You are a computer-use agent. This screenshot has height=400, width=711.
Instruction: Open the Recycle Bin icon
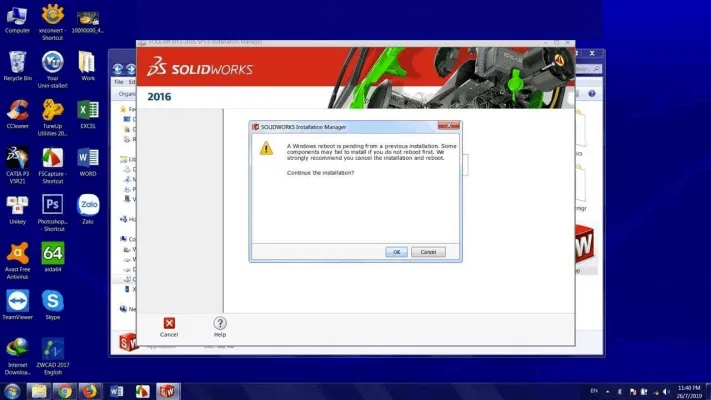pos(17,66)
